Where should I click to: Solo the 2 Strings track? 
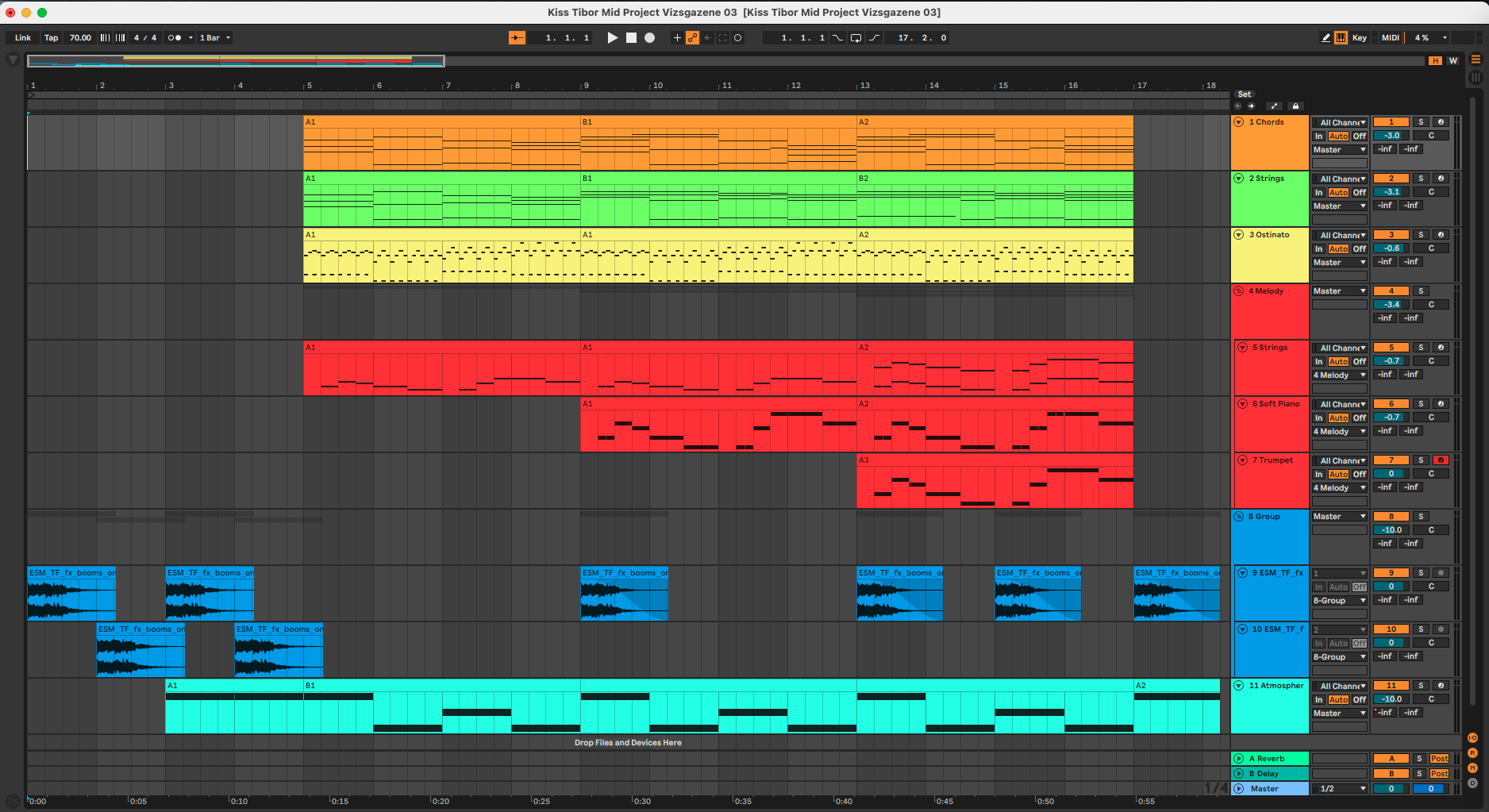1421,179
